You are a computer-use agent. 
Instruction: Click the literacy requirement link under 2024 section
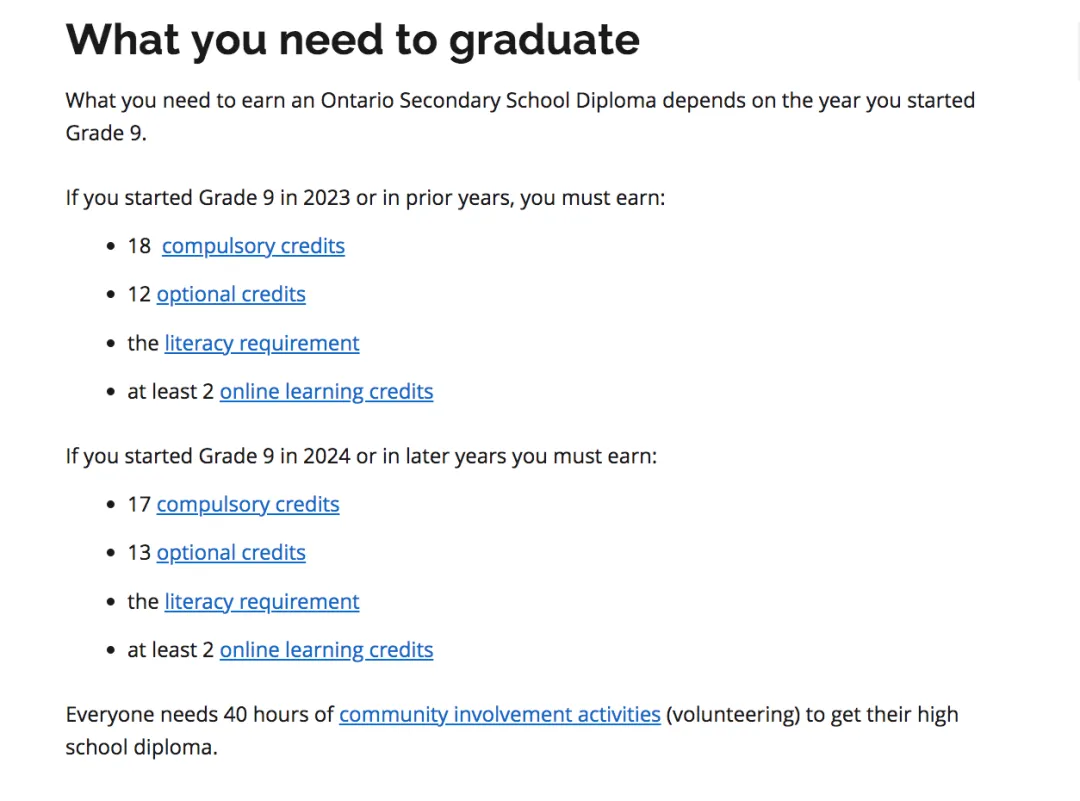pyautogui.click(x=262, y=601)
